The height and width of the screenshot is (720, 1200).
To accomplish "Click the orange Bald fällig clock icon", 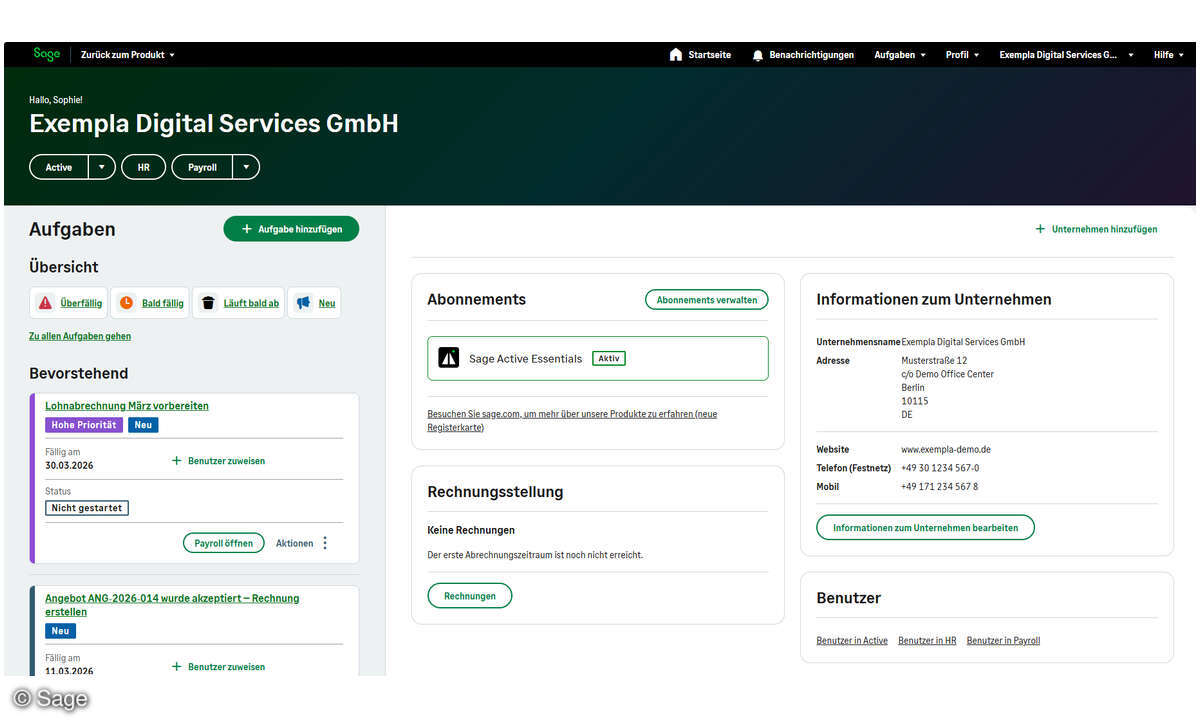I will [126, 303].
